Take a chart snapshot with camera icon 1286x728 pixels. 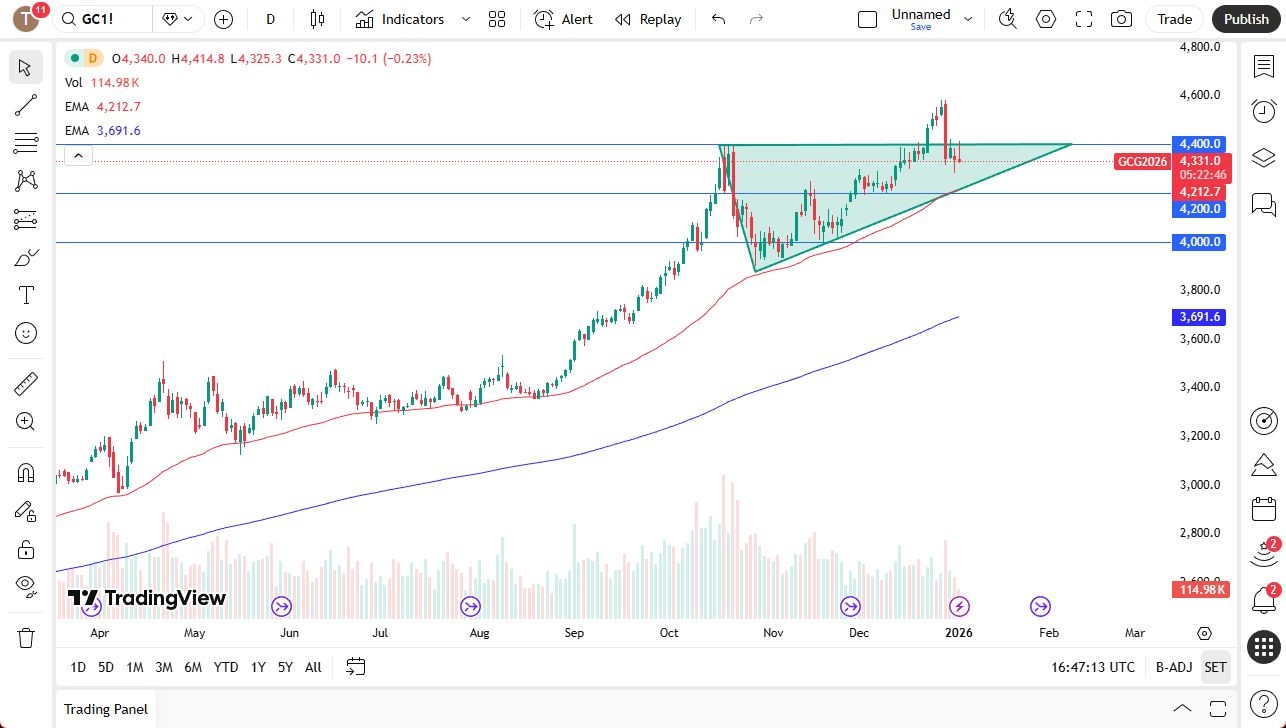tap(1122, 19)
